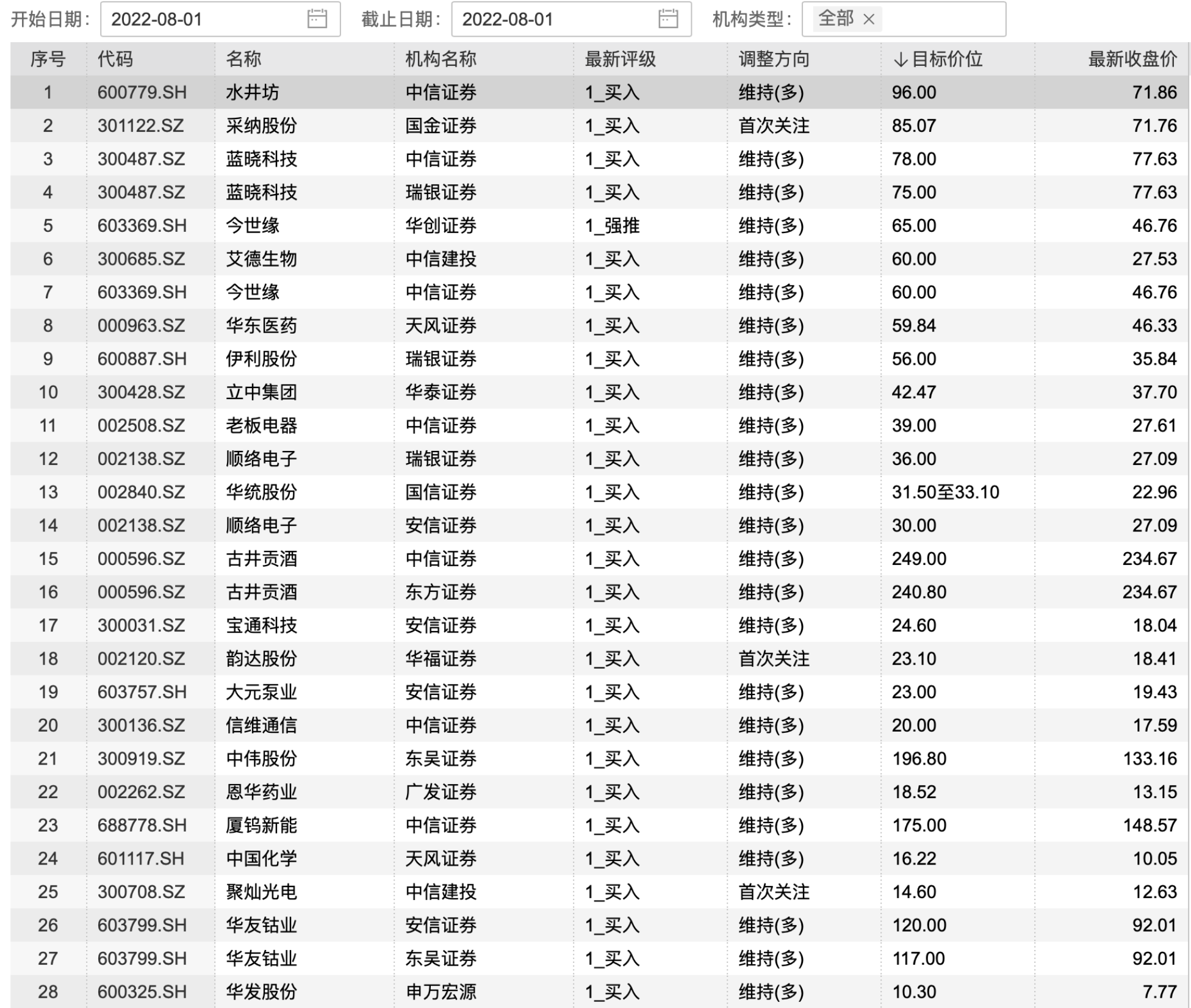Open the start date calendar icon
Image resolution: width=1191 pixels, height=1008 pixels.
(317, 19)
